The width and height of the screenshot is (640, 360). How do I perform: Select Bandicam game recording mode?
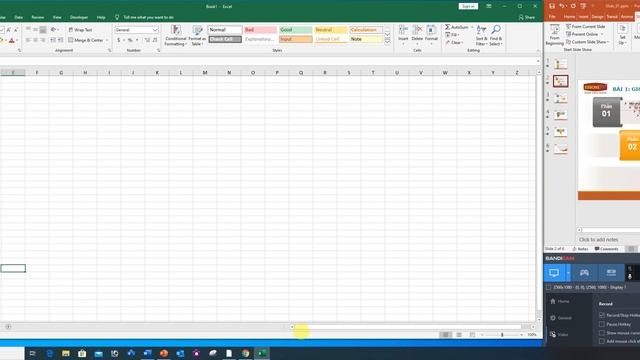[584, 273]
